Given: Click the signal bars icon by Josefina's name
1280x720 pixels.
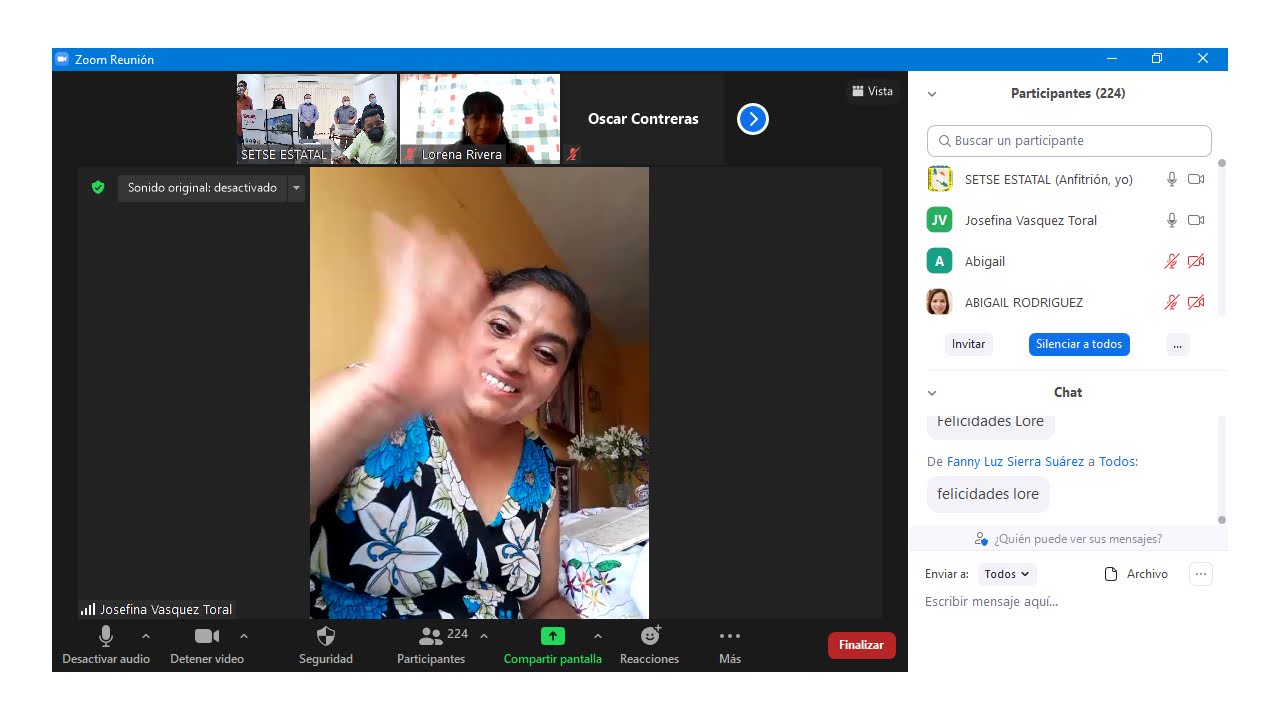Looking at the screenshot, I should coord(88,609).
